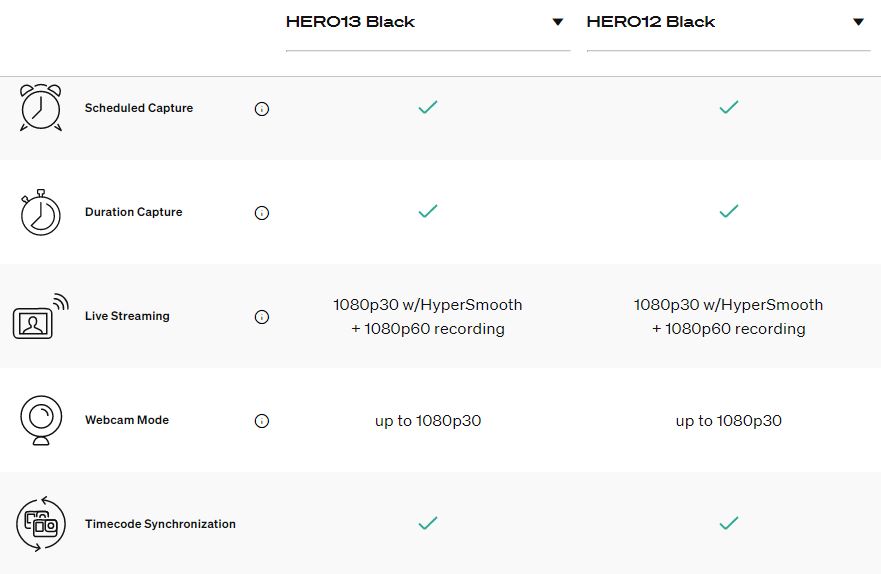Image resolution: width=881 pixels, height=574 pixels.
Task: Click the Timecode Synchronization cameras icon
Action: (x=41, y=524)
